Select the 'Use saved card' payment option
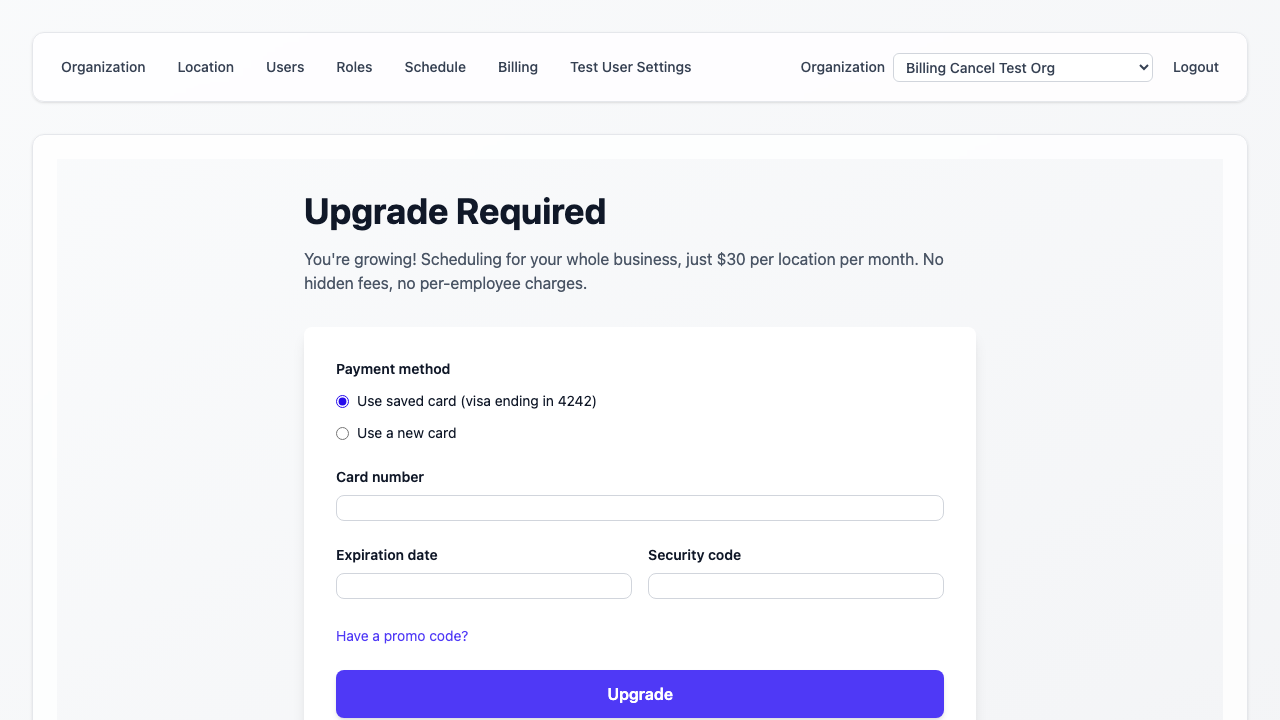 [342, 401]
